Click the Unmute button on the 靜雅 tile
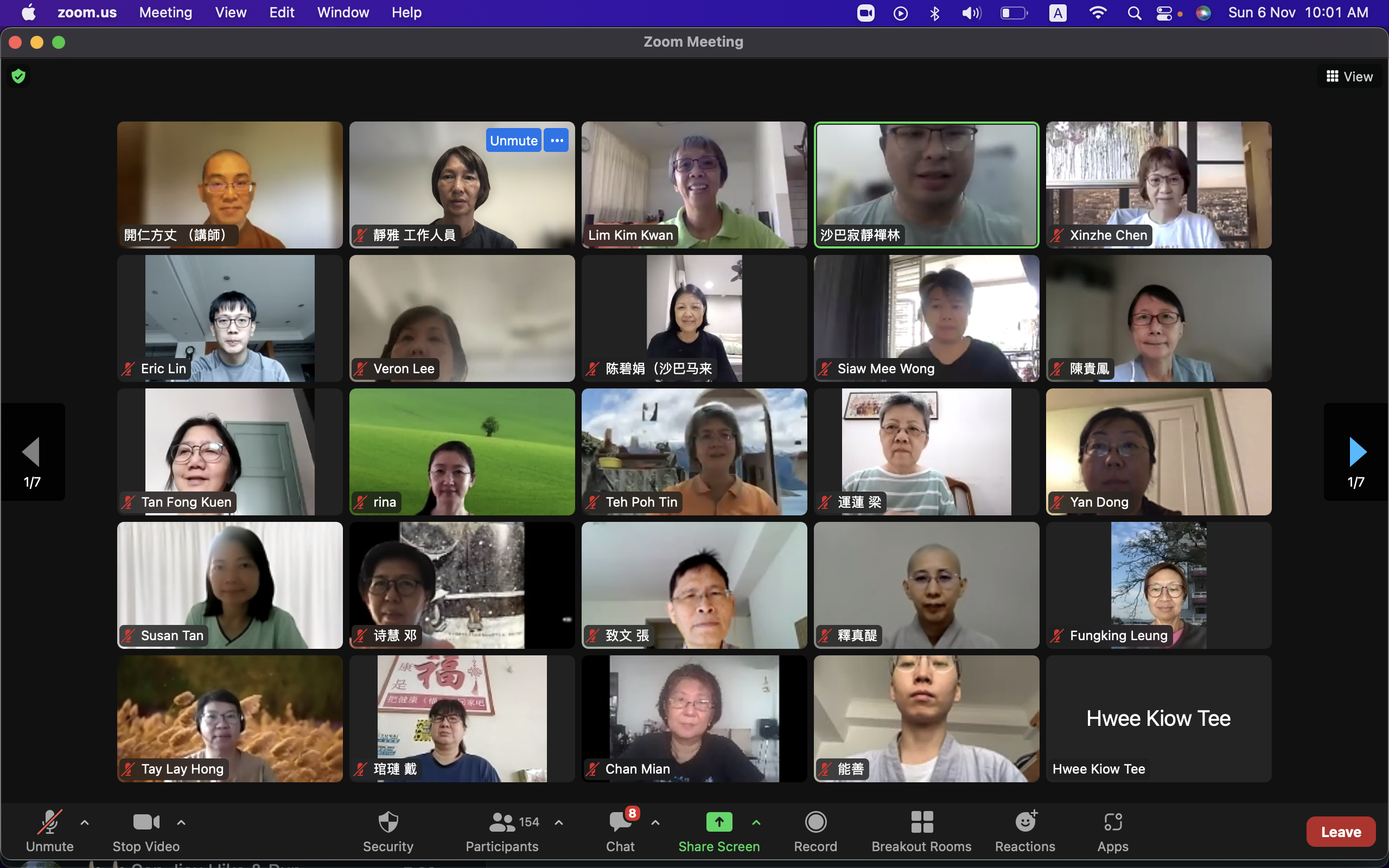This screenshot has width=1389, height=868. pyautogui.click(x=513, y=141)
